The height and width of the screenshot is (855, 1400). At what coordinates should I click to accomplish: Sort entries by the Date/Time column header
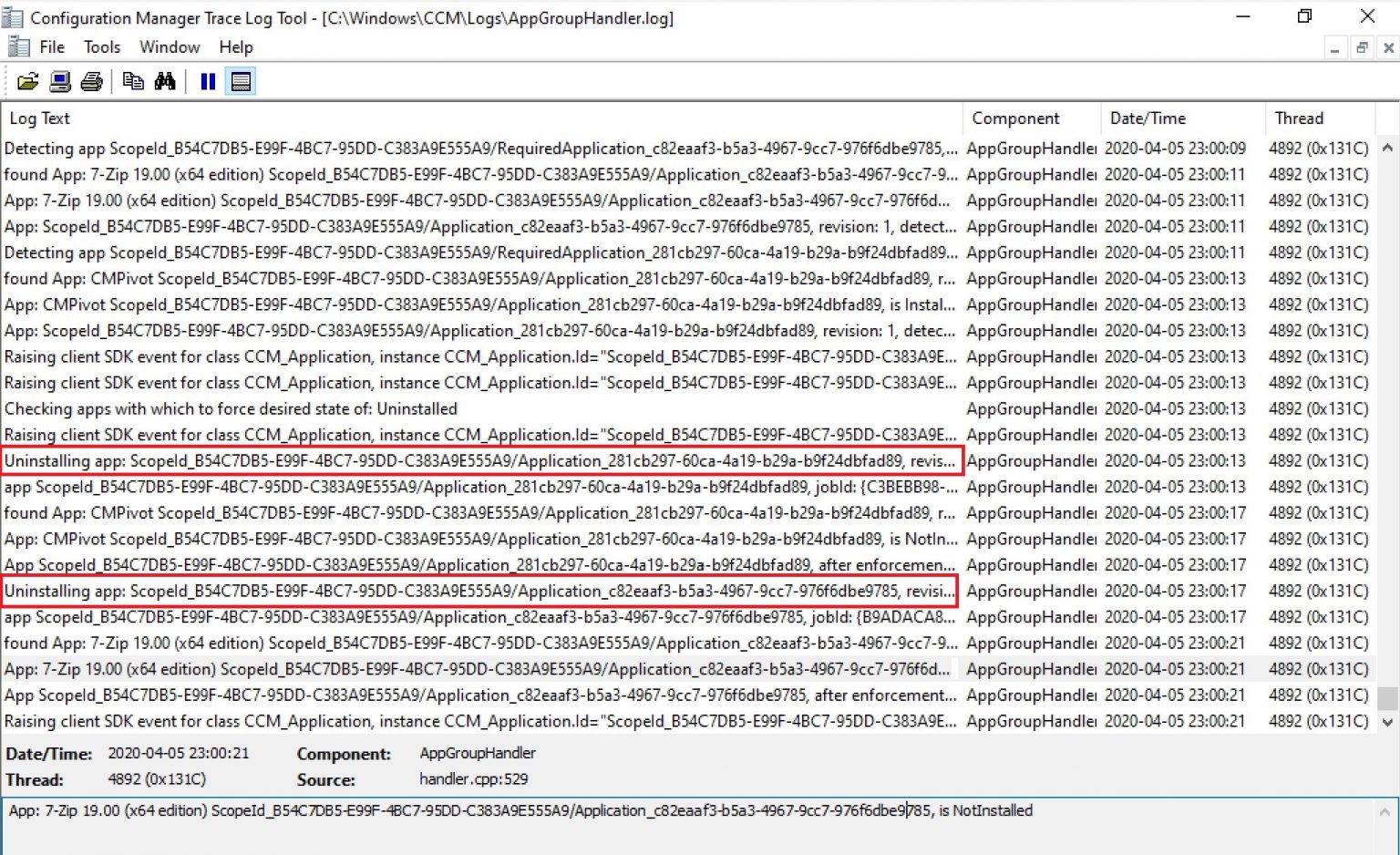pos(1148,118)
